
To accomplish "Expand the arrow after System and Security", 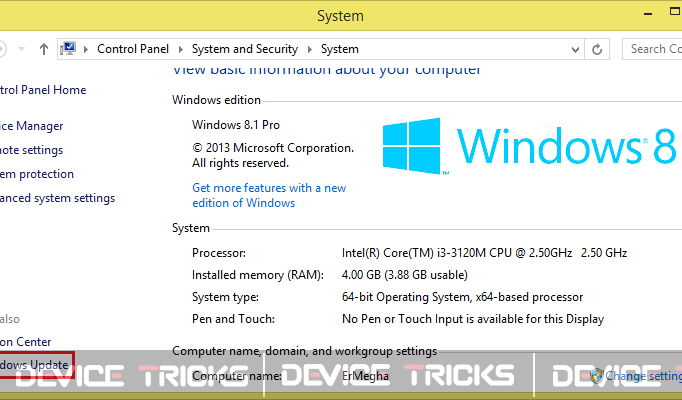I will click(310, 49).
